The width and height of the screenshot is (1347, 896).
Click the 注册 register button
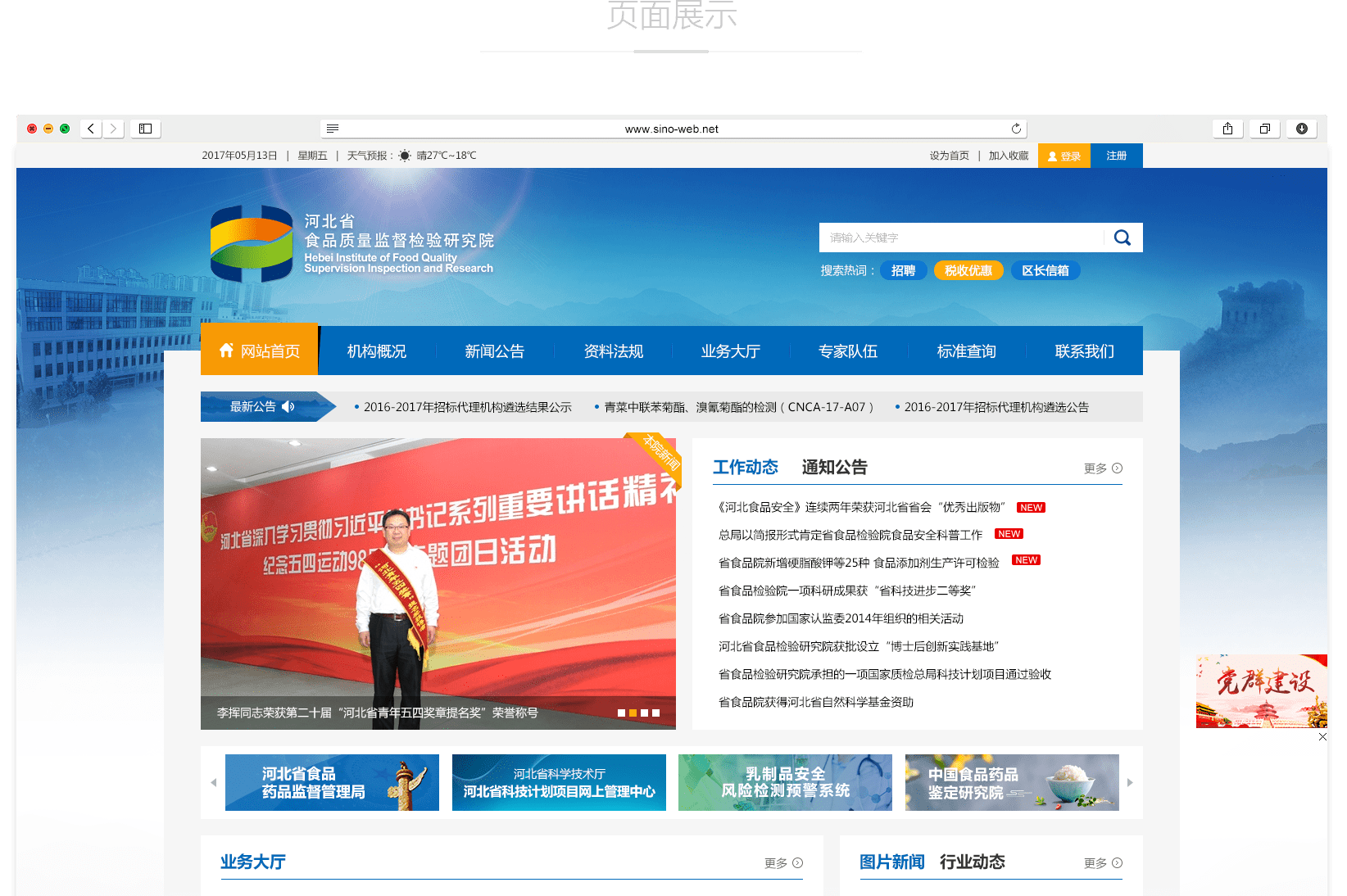tap(1117, 156)
